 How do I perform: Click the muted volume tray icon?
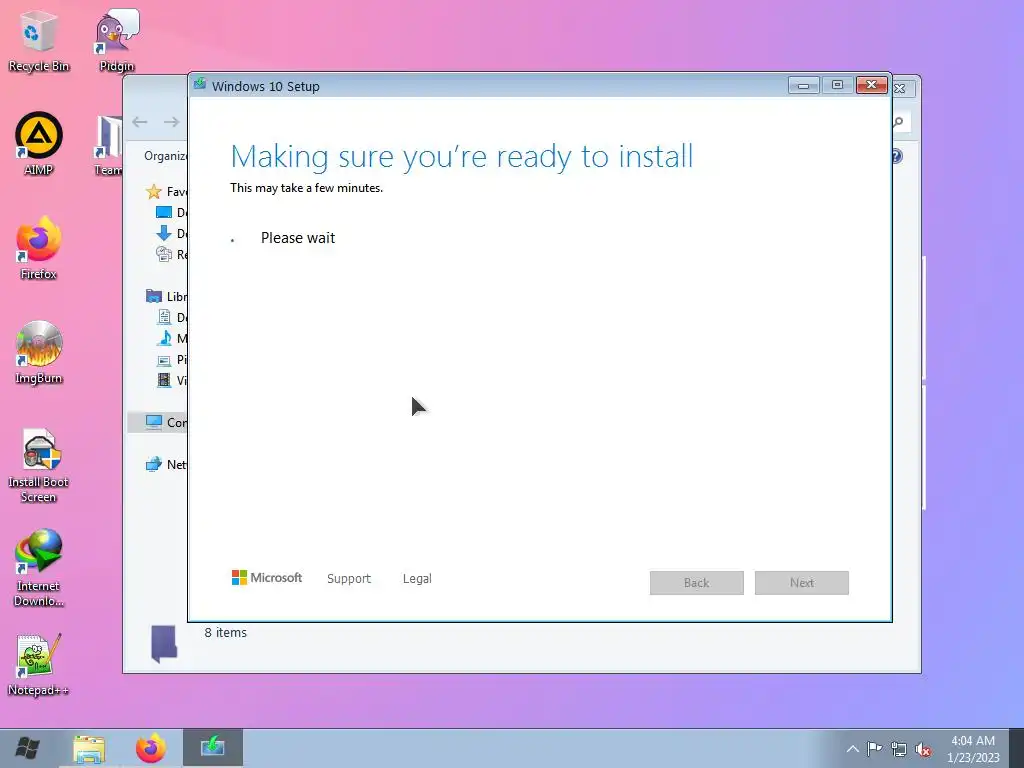(x=923, y=749)
